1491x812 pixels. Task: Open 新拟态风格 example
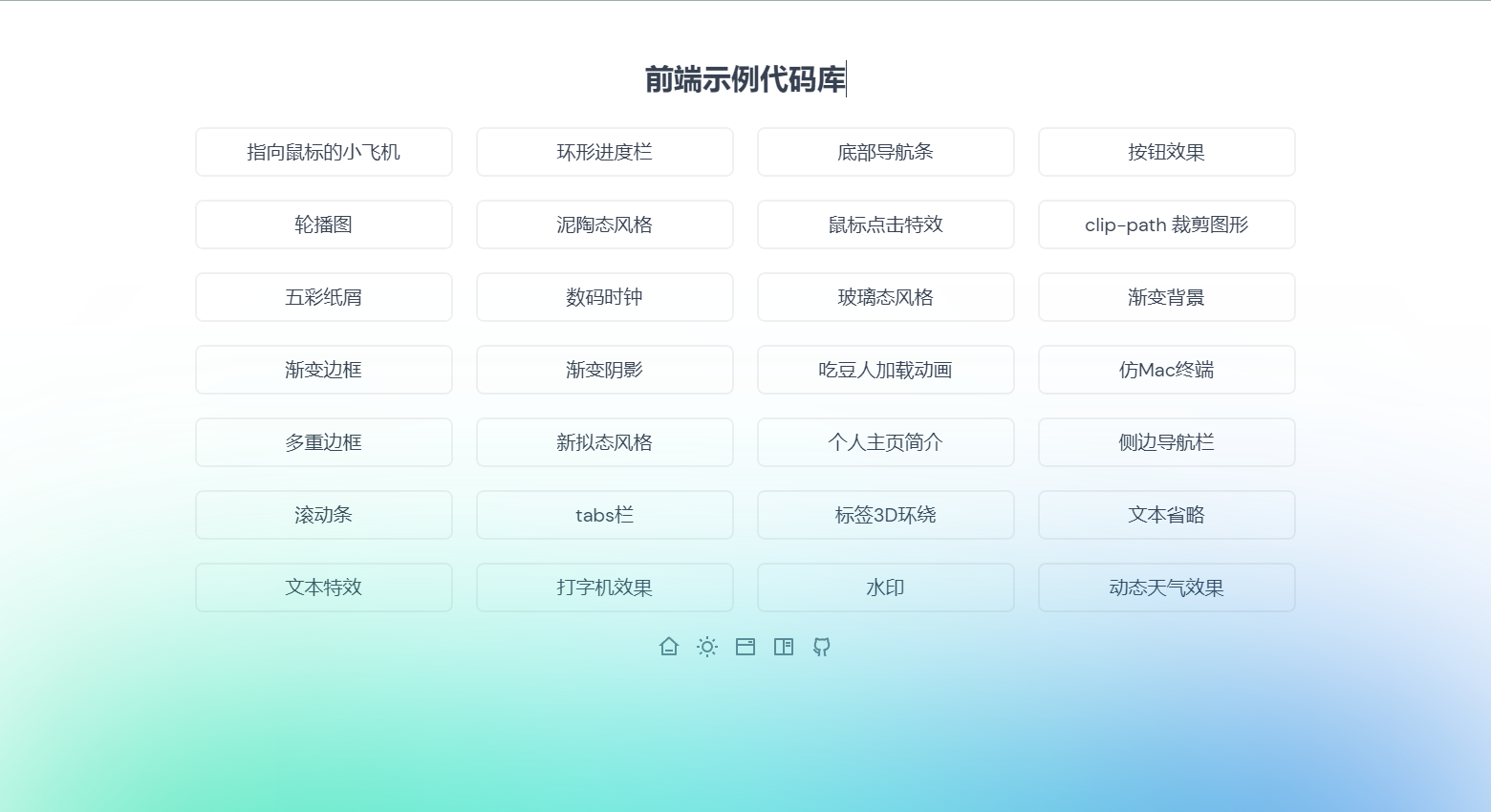(605, 442)
